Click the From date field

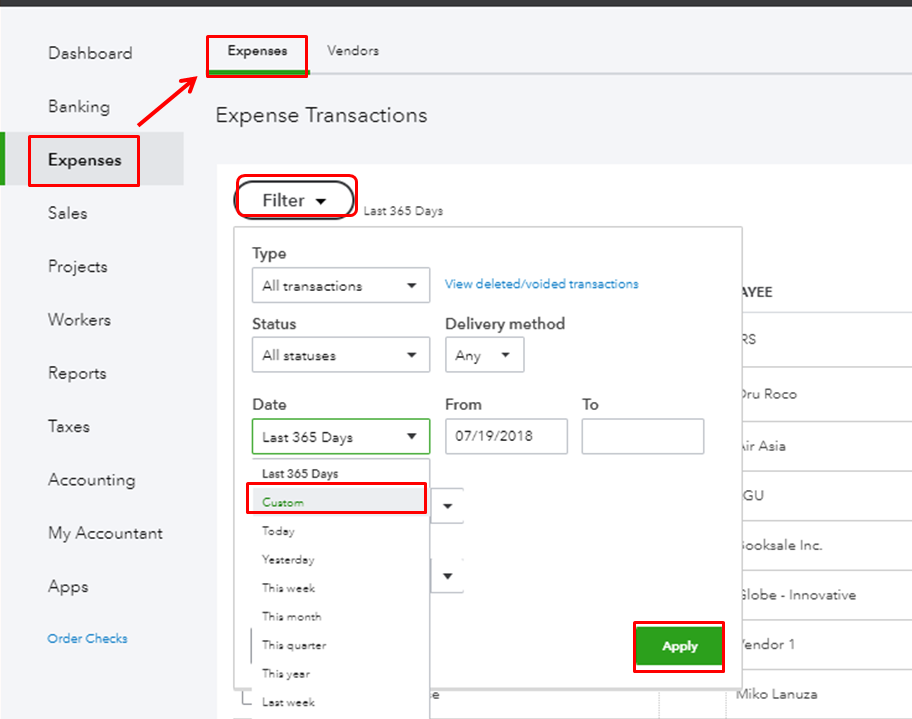[x=506, y=437]
